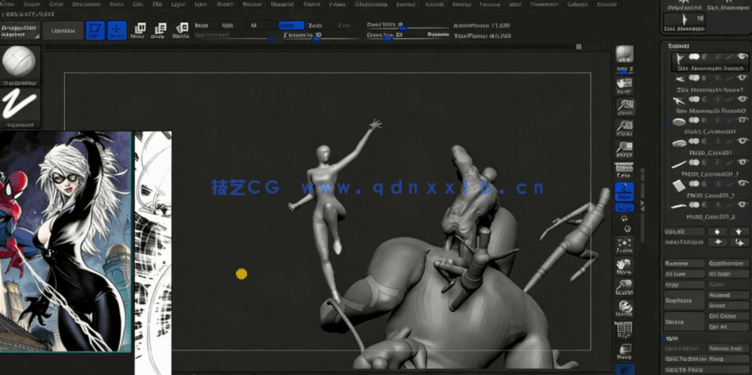Click the List All button

pyautogui.click(x=684, y=231)
